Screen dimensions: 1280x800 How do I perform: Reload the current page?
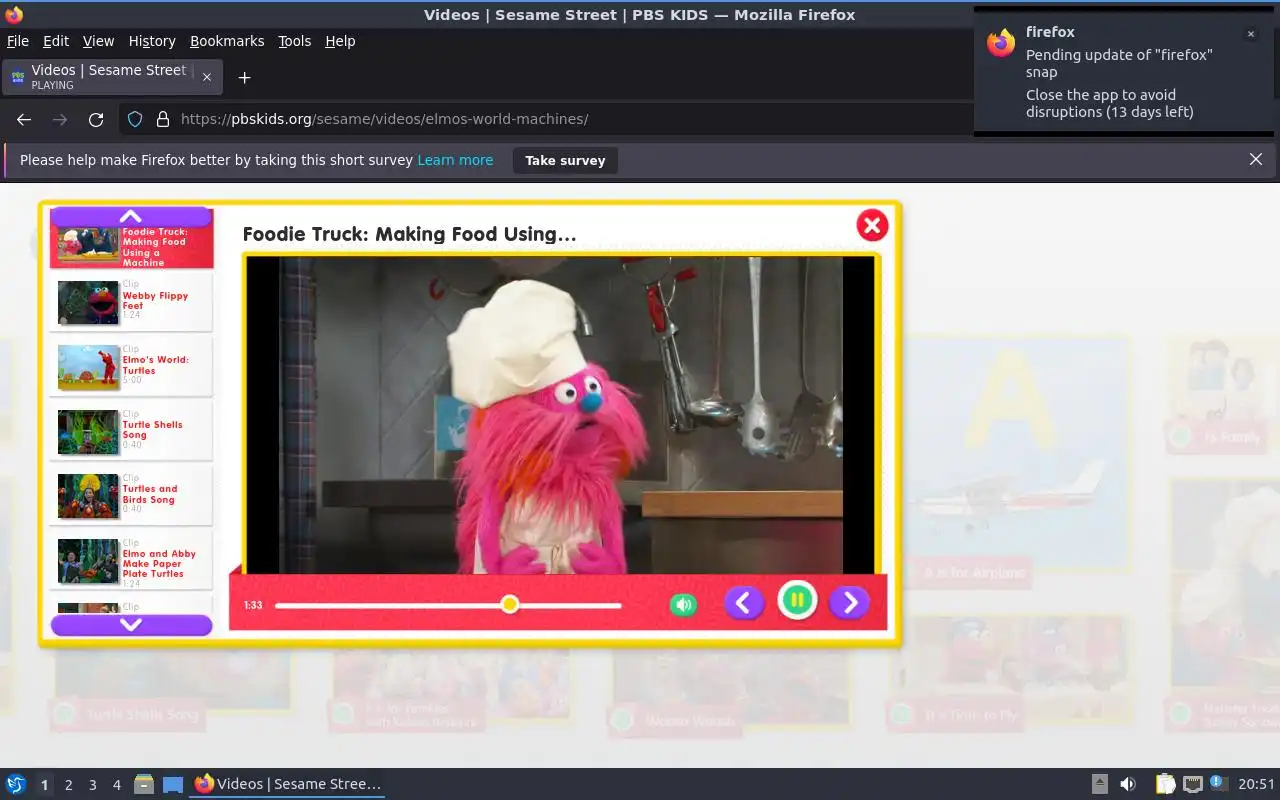pyautogui.click(x=96, y=119)
